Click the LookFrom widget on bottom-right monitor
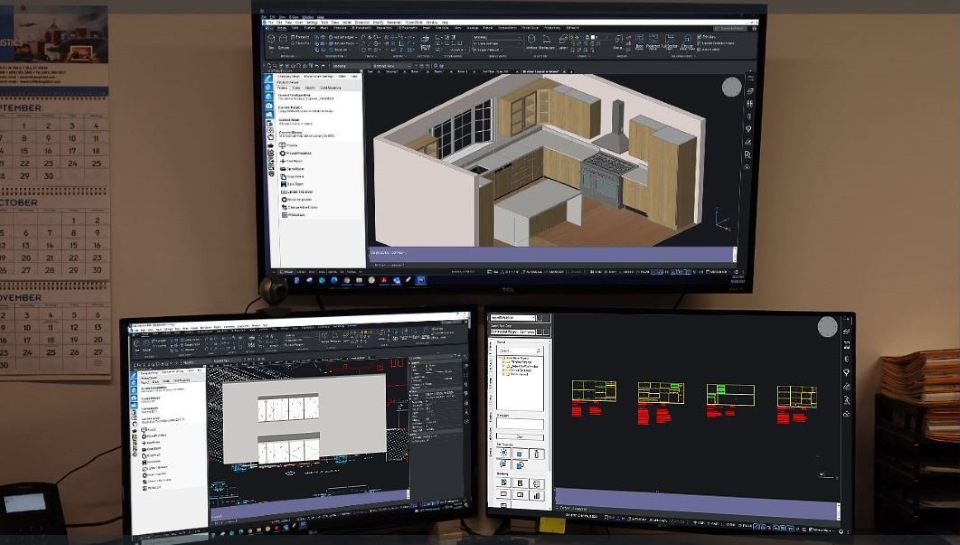Screen dimensions: 960x545 pyautogui.click(x=827, y=327)
